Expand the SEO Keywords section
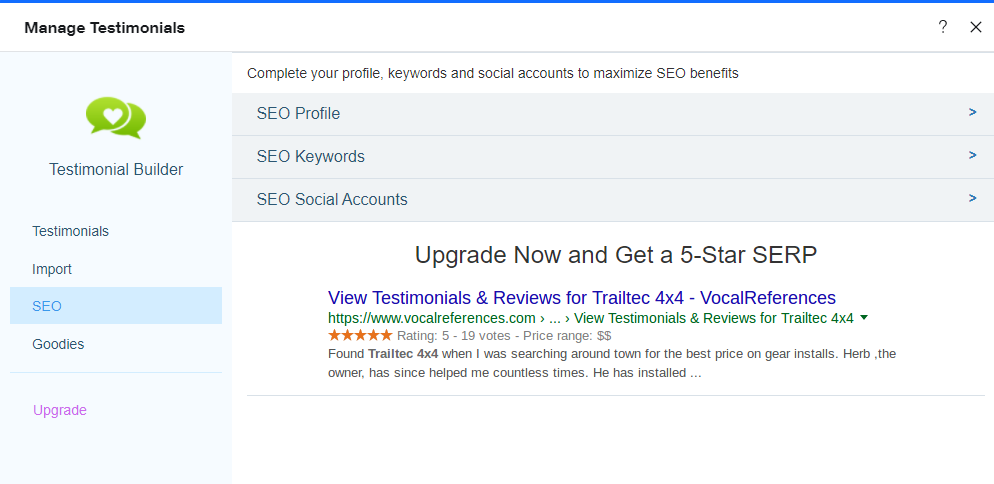Screen dimensions: 994x484 (x=612, y=157)
